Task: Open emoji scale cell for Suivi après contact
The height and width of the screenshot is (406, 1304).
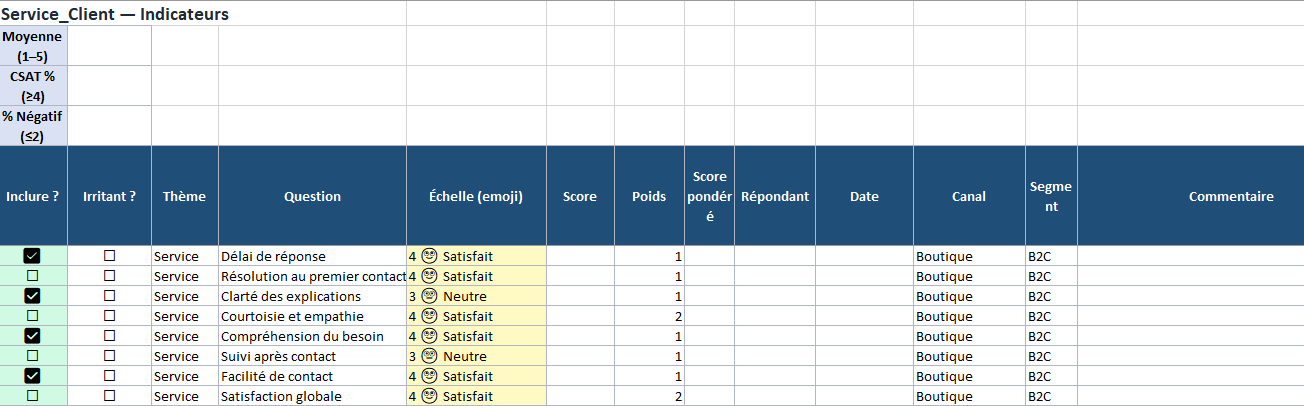Action: coord(476,356)
